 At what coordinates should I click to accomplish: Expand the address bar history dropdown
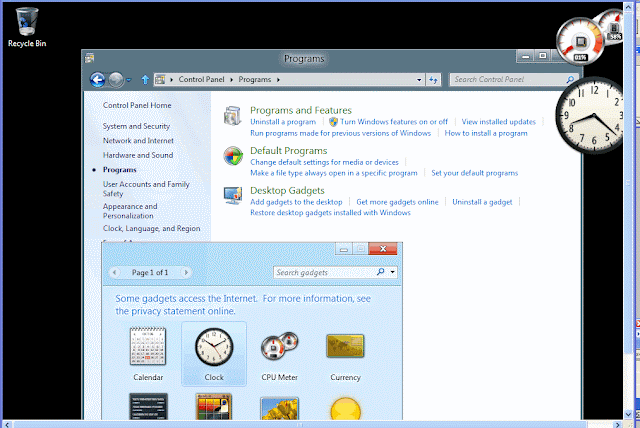[419, 80]
